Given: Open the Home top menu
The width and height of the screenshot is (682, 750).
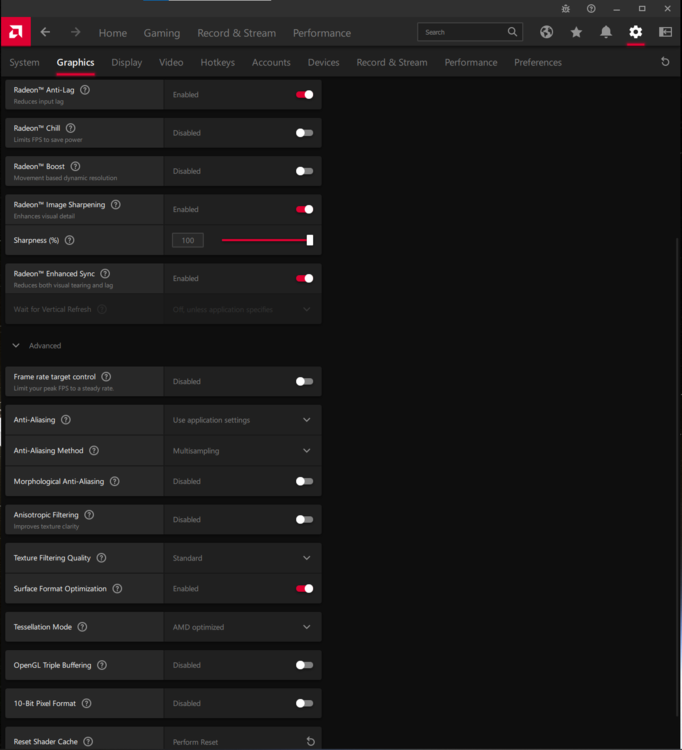Looking at the screenshot, I should pos(113,33).
